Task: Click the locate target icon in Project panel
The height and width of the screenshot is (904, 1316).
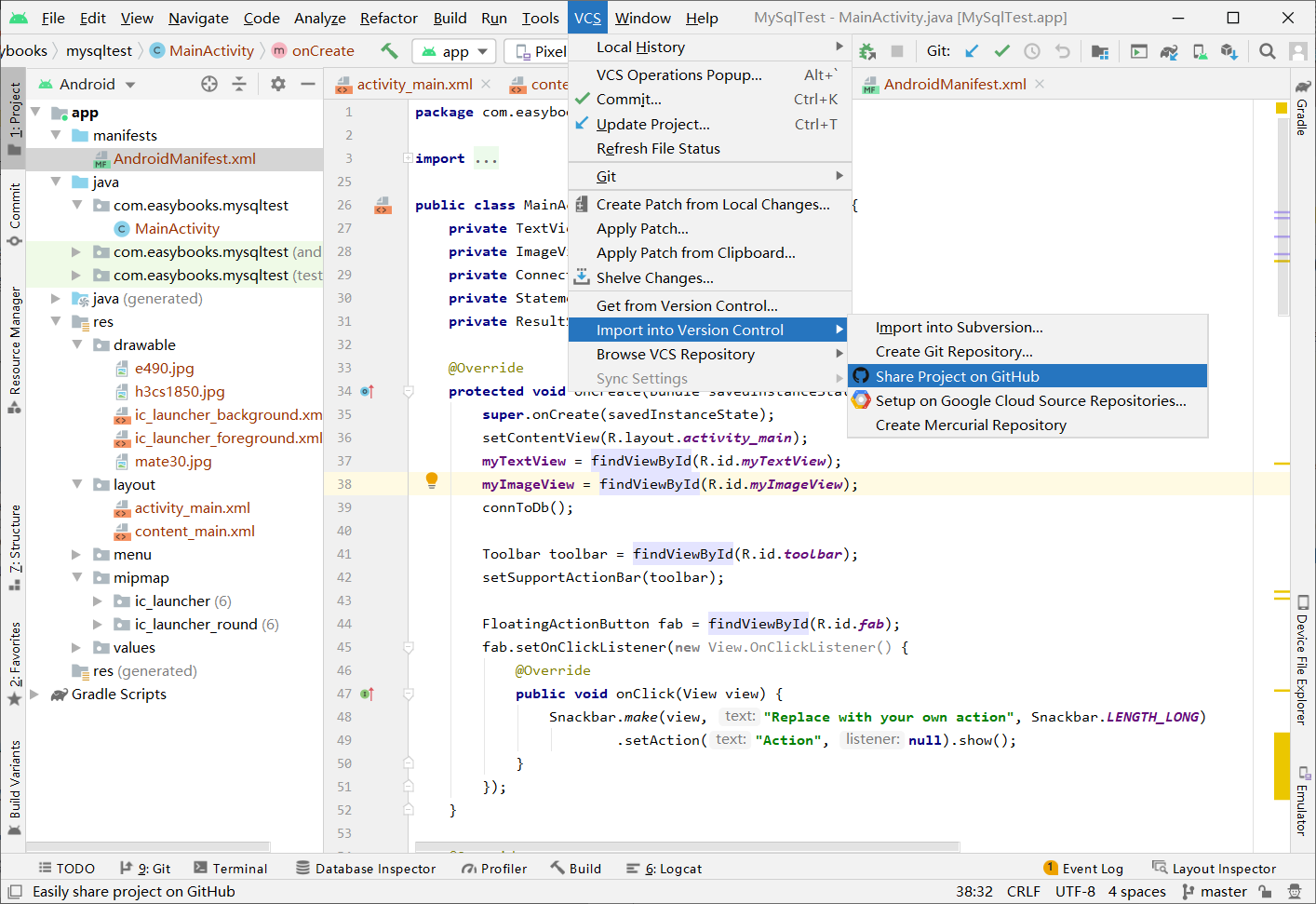Action: pos(209,84)
